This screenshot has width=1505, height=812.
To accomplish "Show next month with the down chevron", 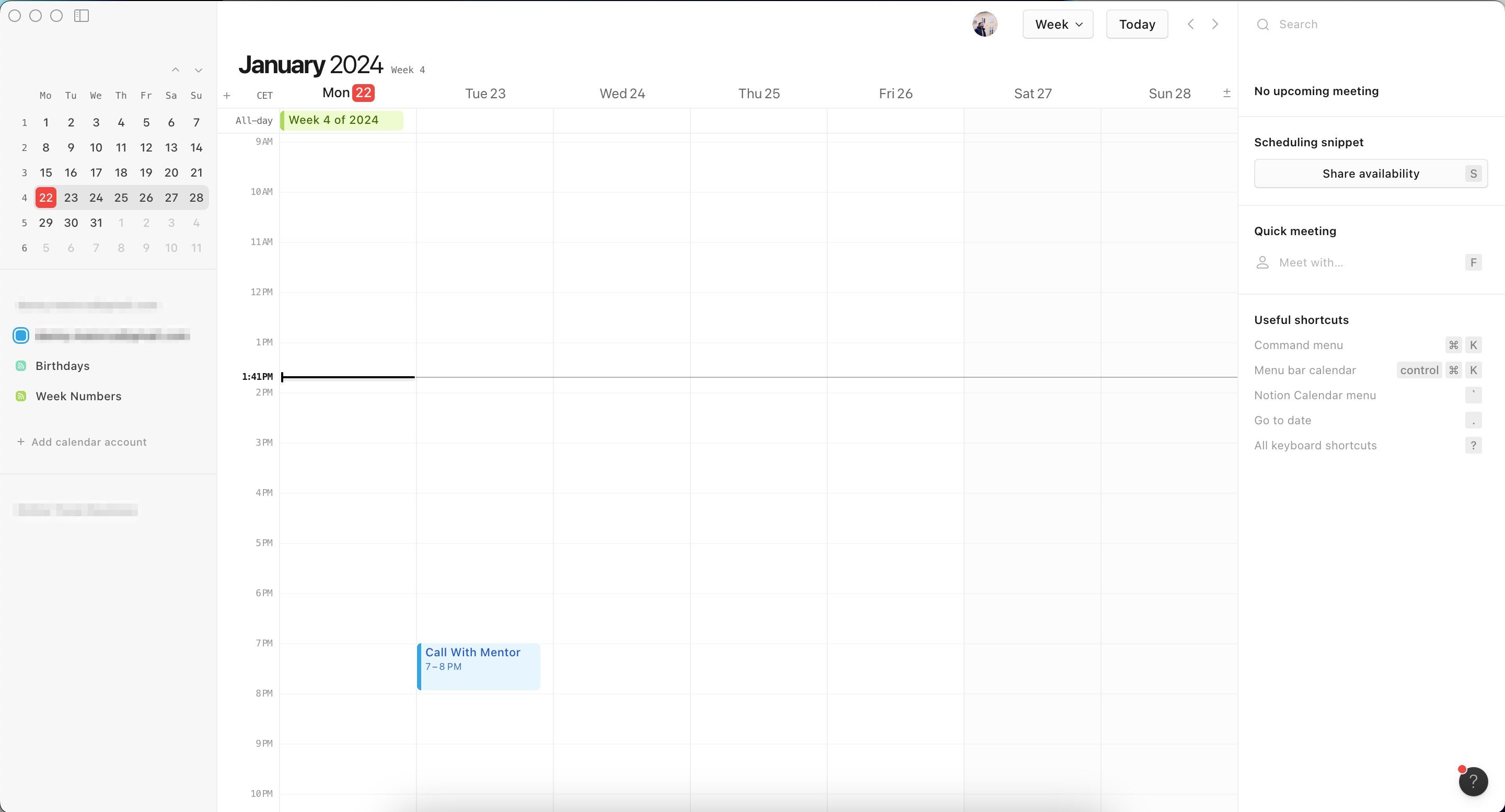I will (x=198, y=69).
